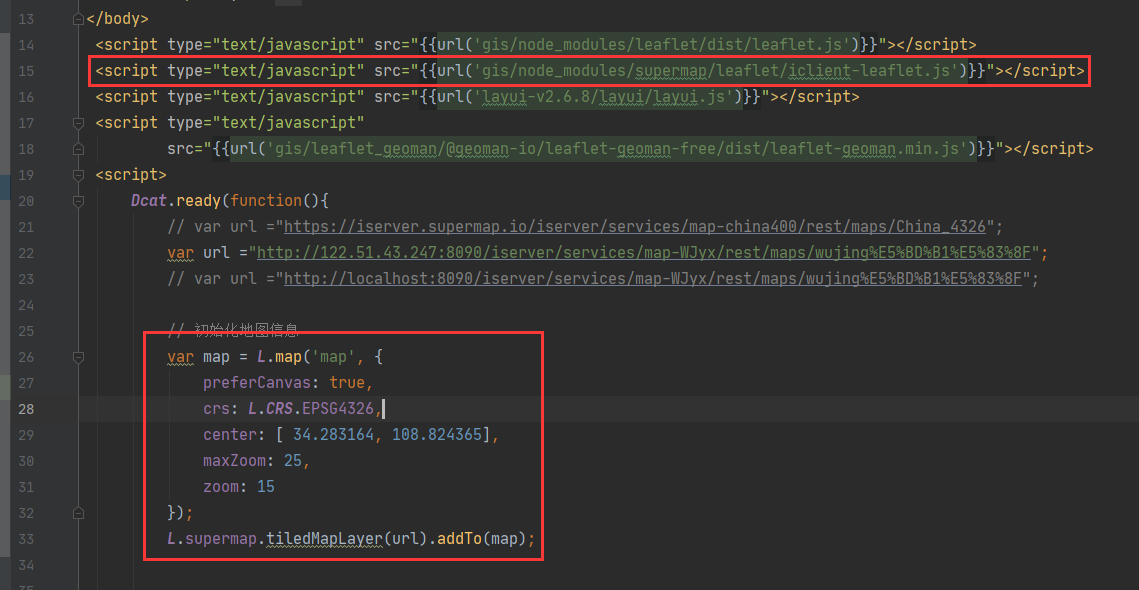Image resolution: width=1139 pixels, height=590 pixels.
Task: Click the fold-end marker beside line 18
Action: point(78,148)
